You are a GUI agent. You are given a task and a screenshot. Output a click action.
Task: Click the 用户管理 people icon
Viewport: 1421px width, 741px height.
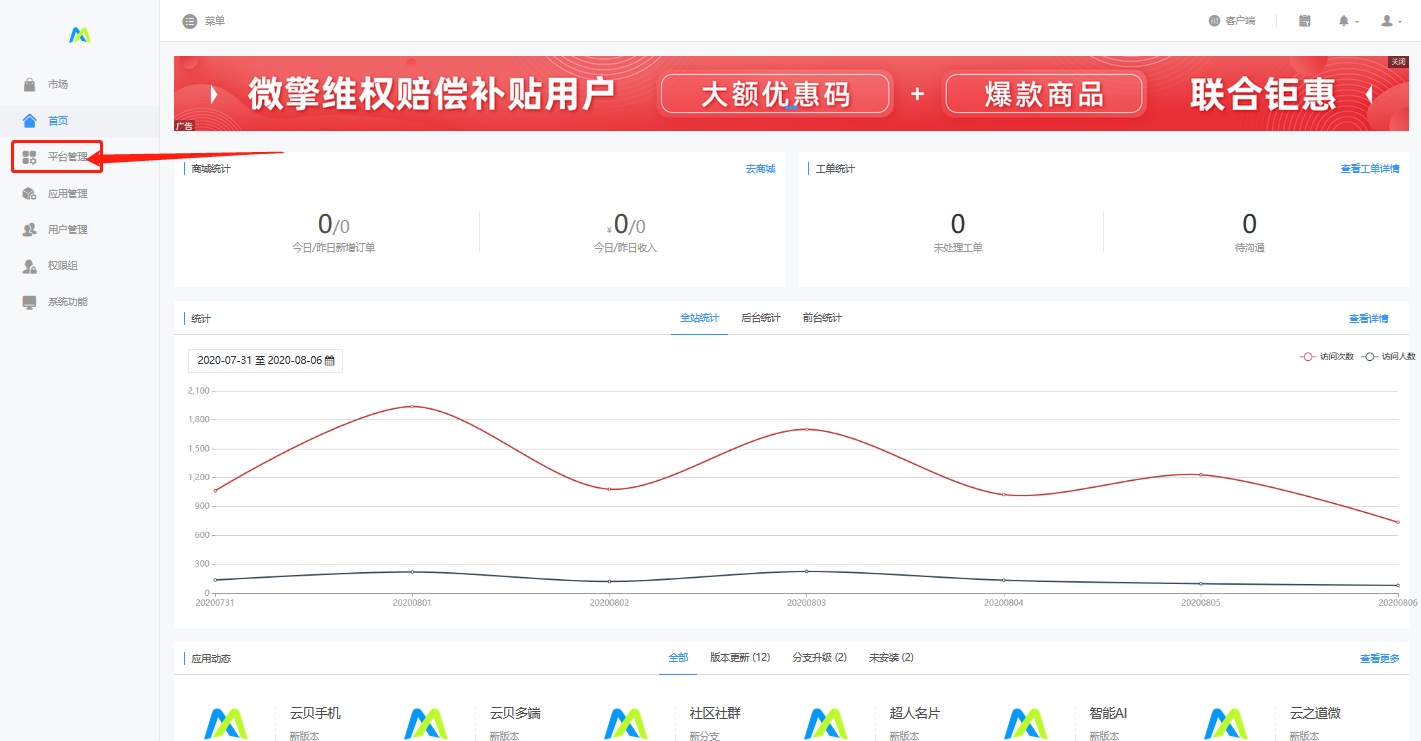(30, 230)
